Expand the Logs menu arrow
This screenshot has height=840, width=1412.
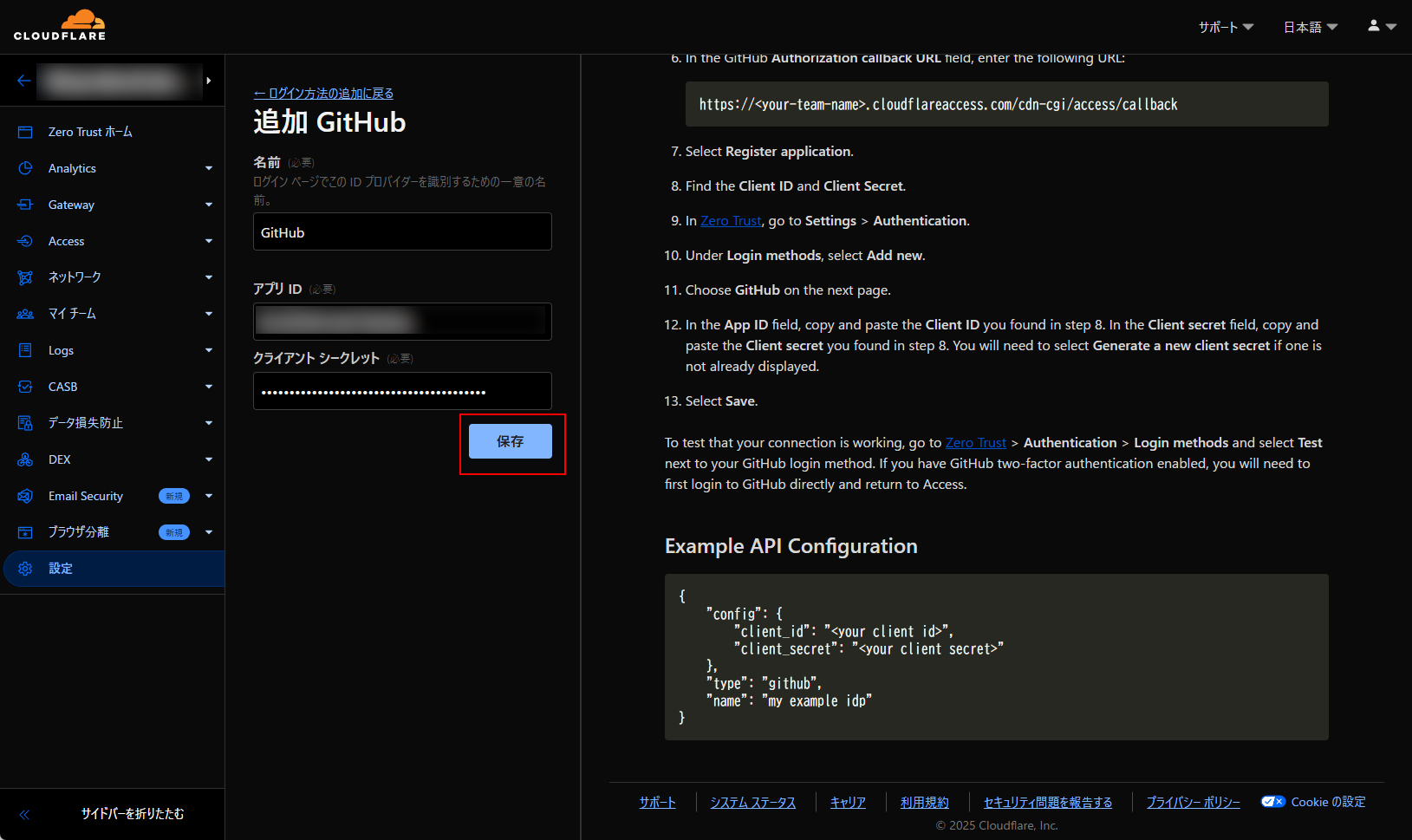point(209,350)
